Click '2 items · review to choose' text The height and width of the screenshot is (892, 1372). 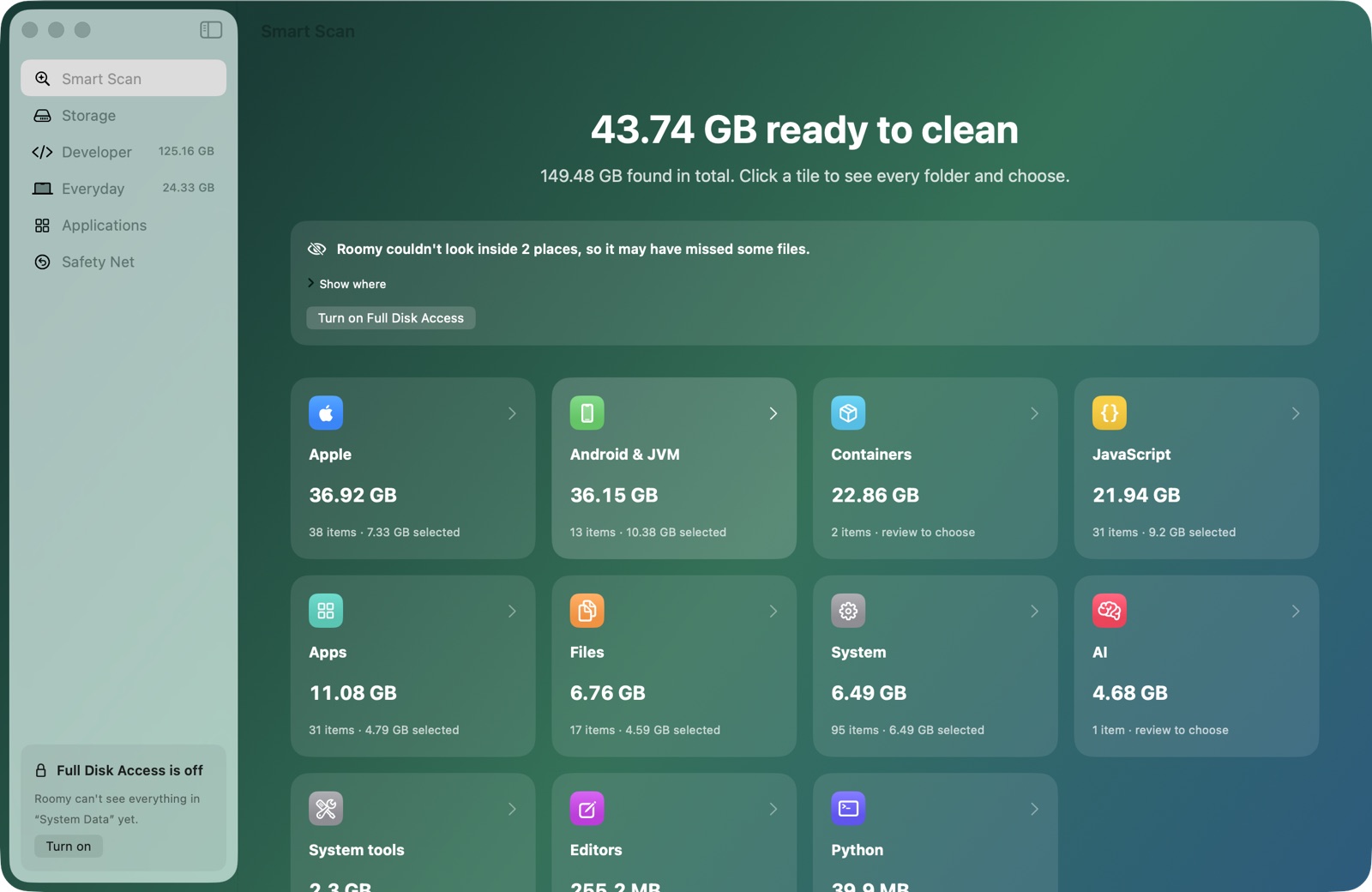903,533
